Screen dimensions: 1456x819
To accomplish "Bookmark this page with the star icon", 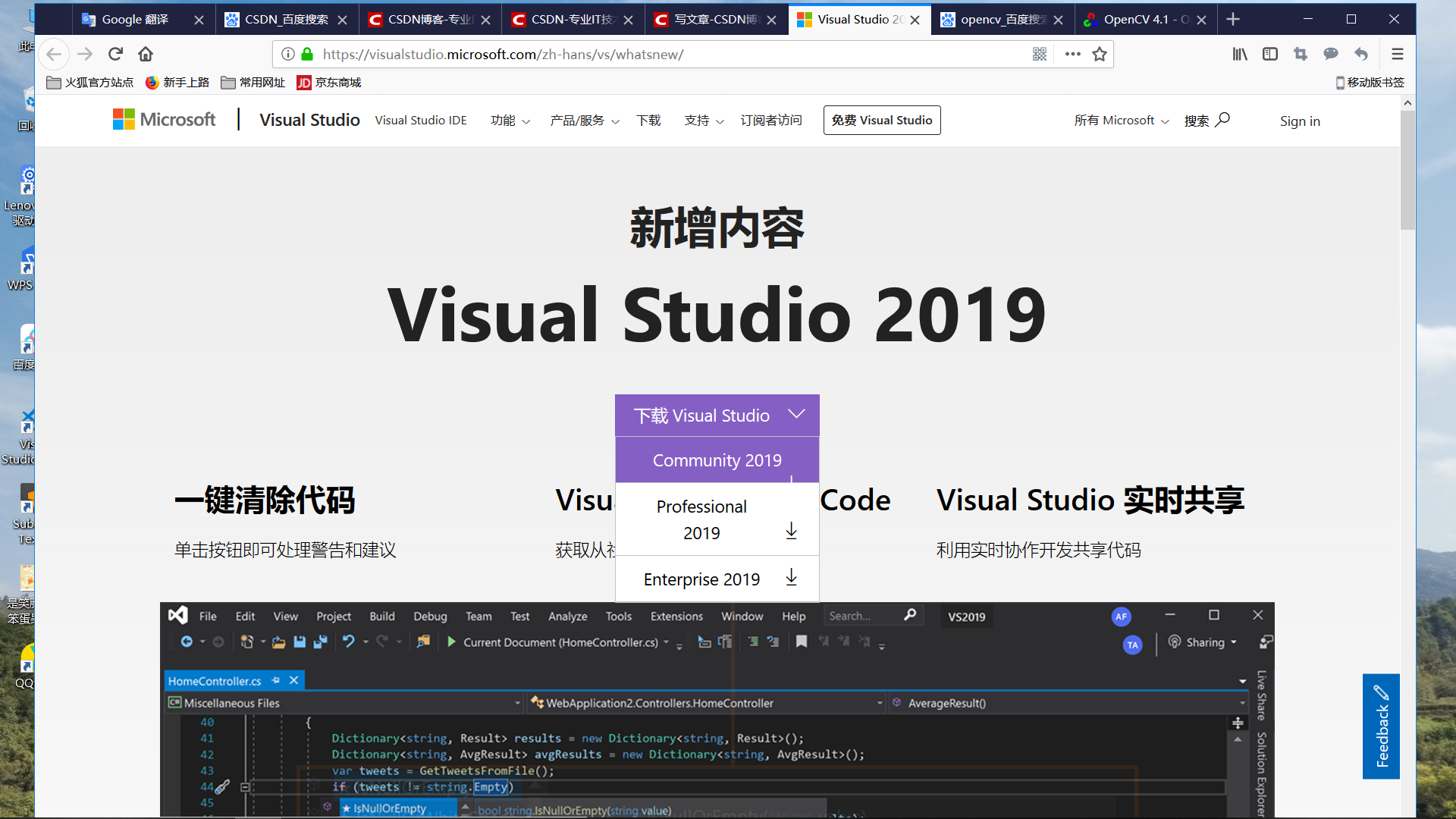I will pos(1100,54).
